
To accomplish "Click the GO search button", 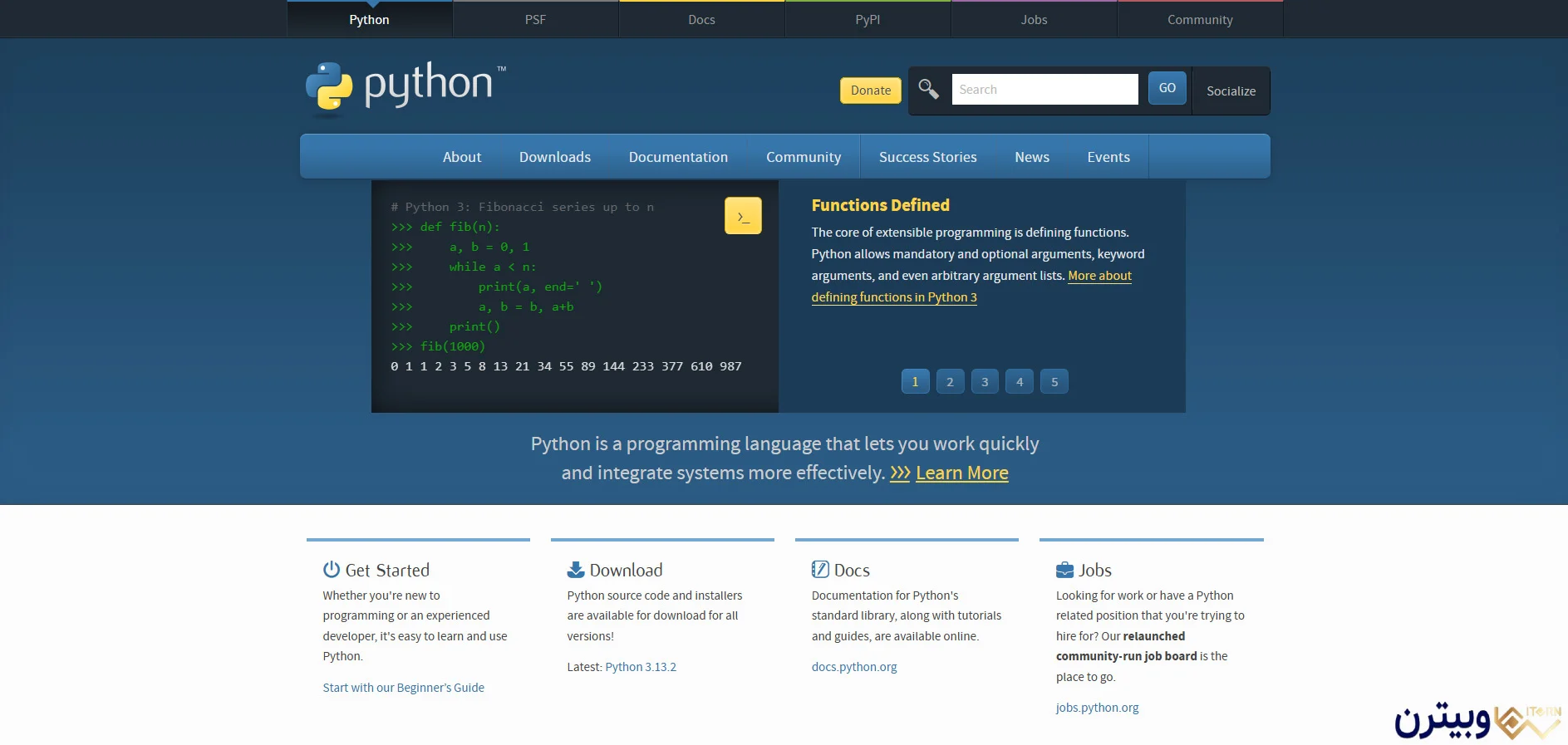I will 1167,88.
